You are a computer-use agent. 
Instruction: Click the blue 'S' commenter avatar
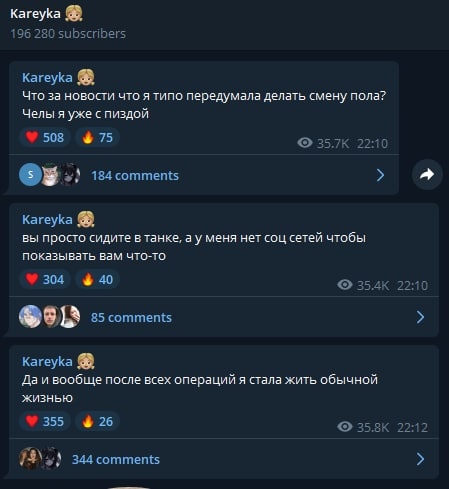pos(30,175)
